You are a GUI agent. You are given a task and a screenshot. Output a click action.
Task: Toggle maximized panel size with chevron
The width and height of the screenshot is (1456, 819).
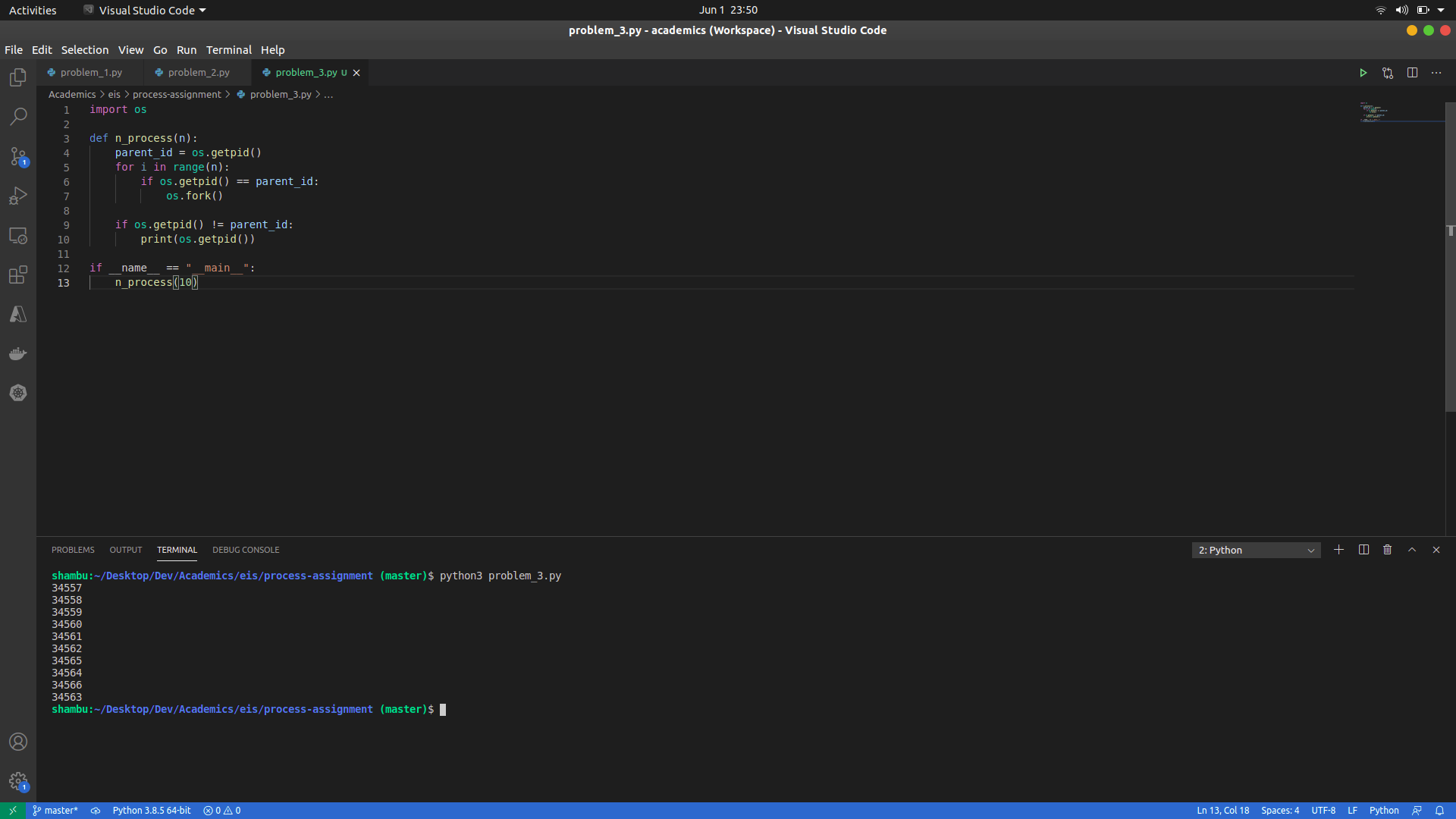coord(1411,550)
